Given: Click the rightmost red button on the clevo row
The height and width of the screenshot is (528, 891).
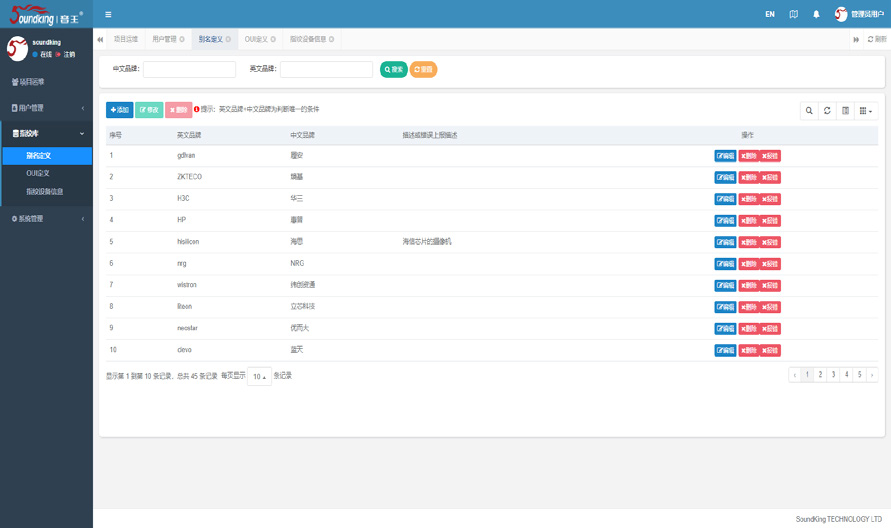Looking at the screenshot, I should pos(770,350).
